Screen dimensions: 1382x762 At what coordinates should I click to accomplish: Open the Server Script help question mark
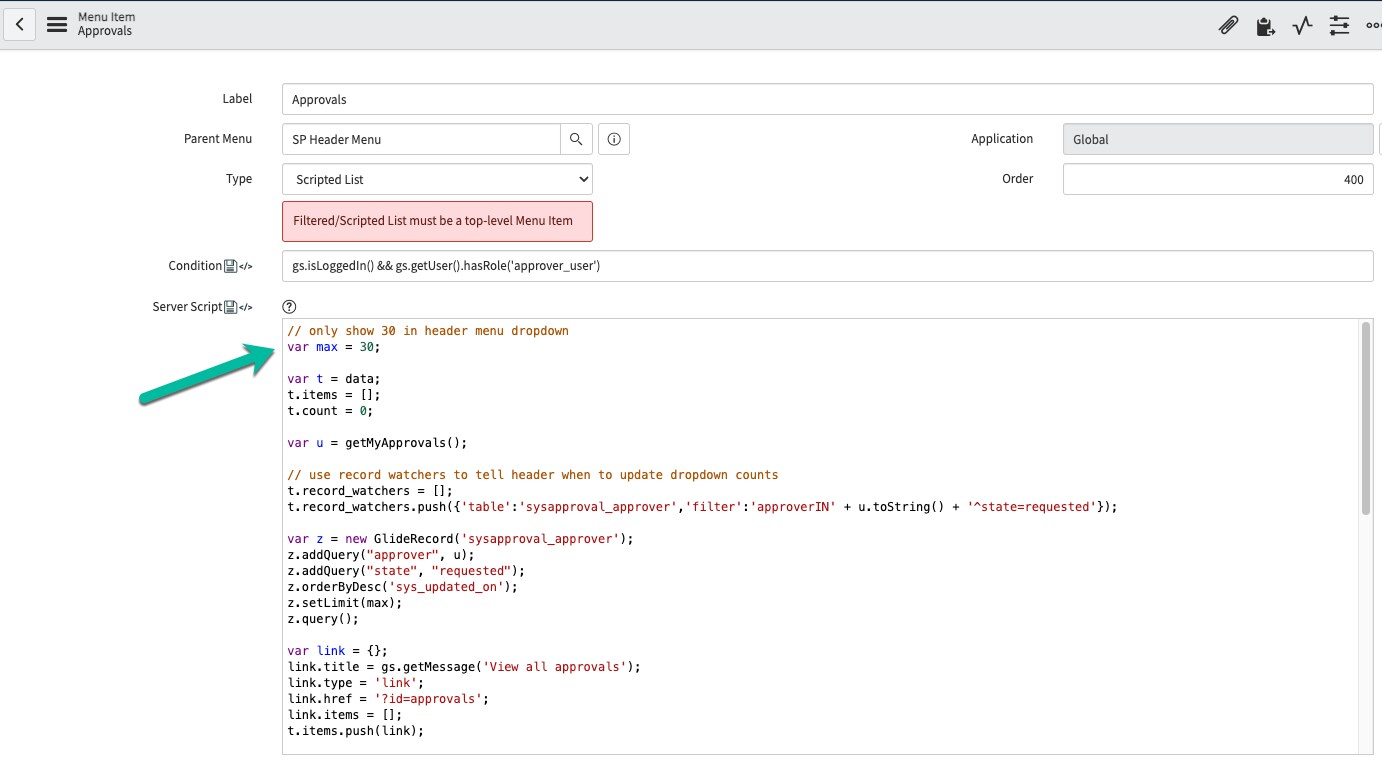coord(289,306)
